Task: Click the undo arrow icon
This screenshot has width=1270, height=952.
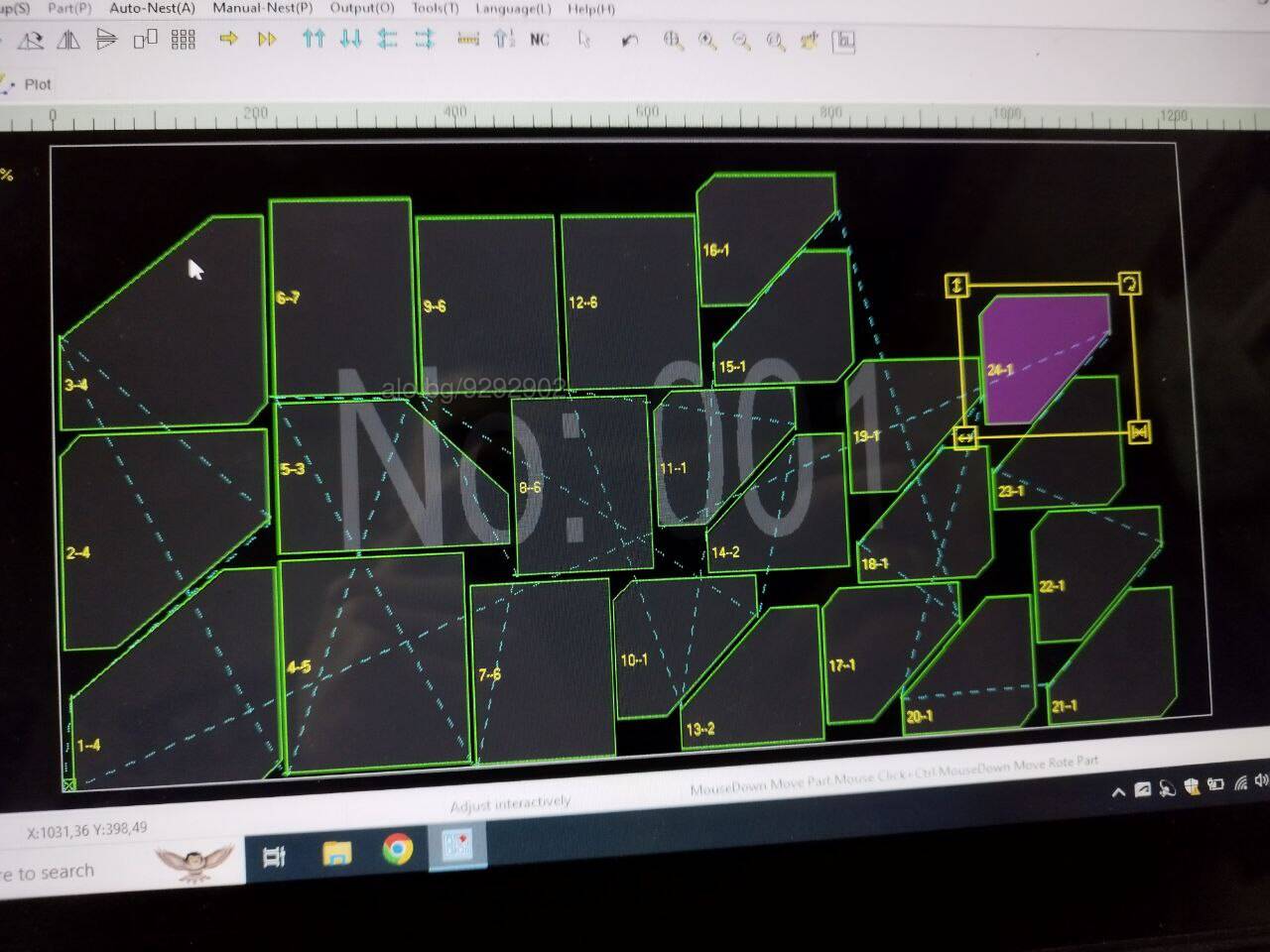Action: [x=630, y=41]
